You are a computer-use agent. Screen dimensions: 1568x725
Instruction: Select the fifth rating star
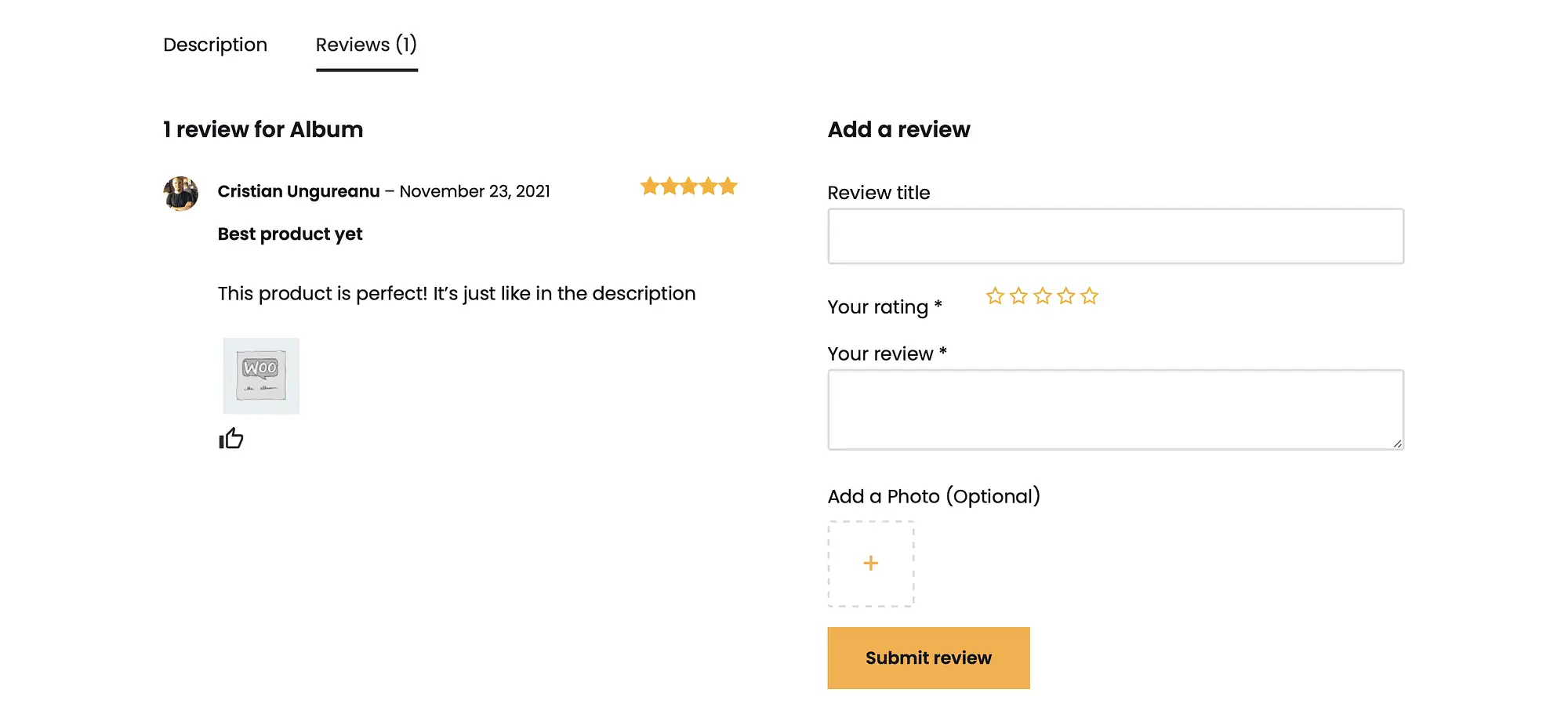pyautogui.click(x=1089, y=295)
